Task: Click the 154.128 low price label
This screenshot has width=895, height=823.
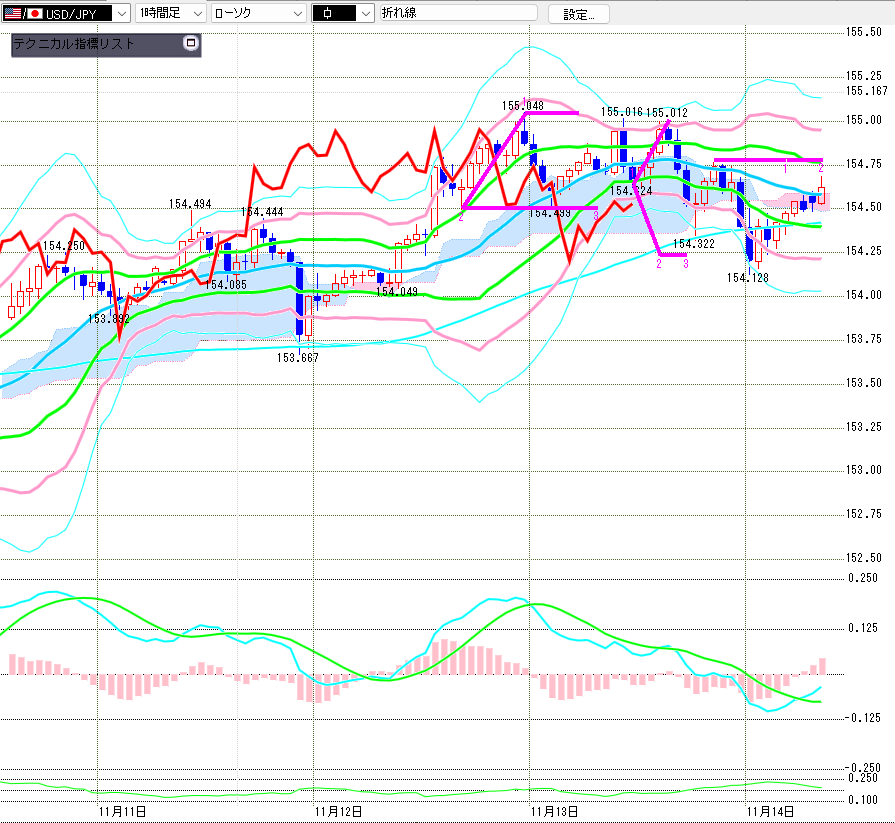Action: [x=748, y=277]
